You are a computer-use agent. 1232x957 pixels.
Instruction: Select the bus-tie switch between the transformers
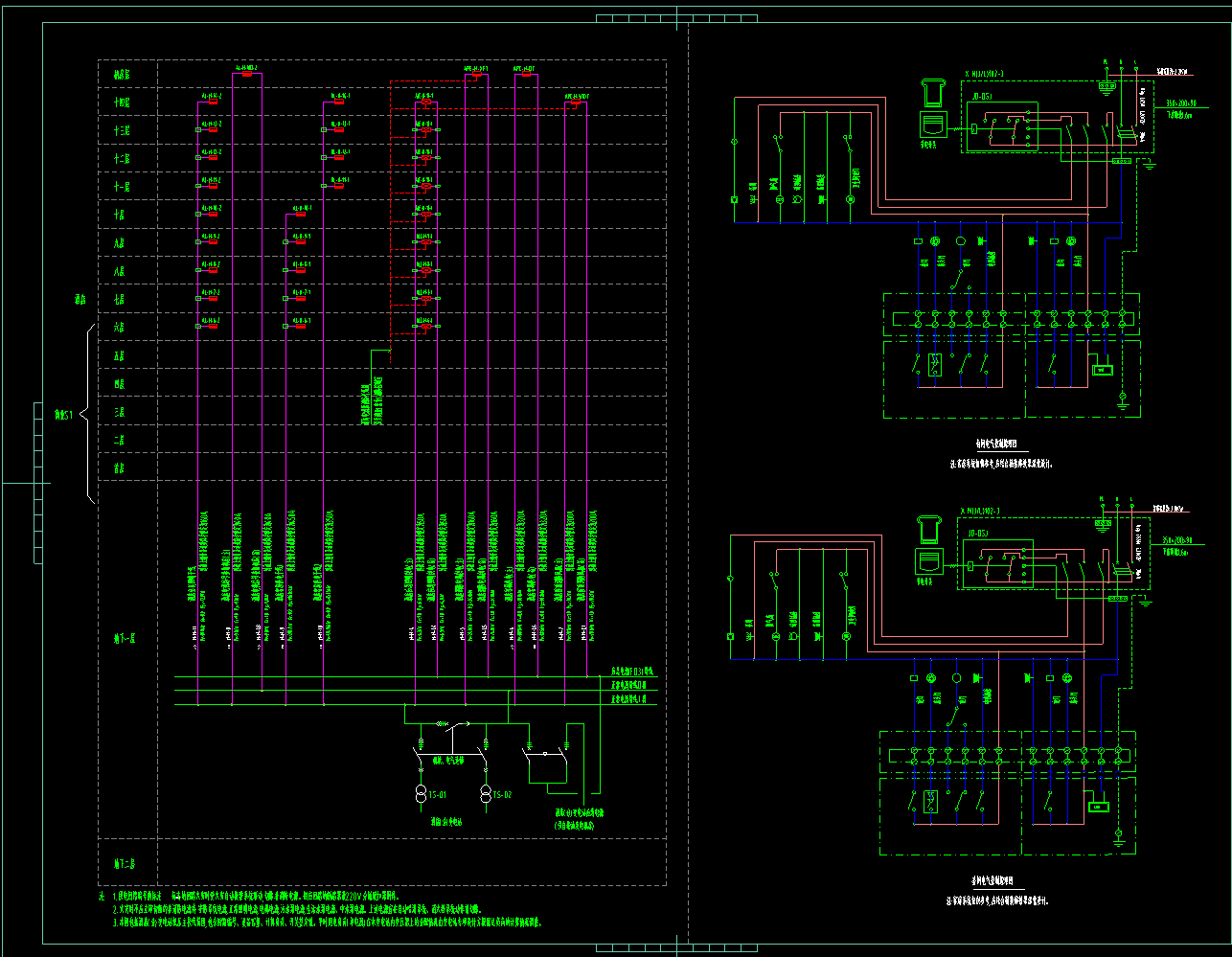[454, 725]
